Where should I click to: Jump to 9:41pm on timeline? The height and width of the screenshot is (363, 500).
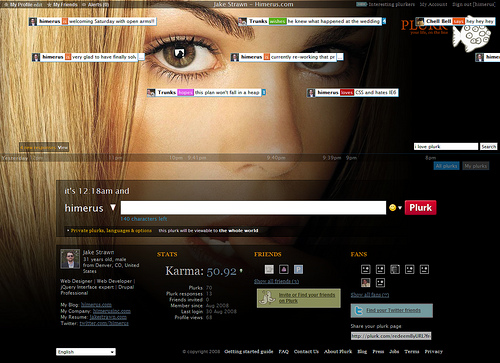[x=197, y=158]
